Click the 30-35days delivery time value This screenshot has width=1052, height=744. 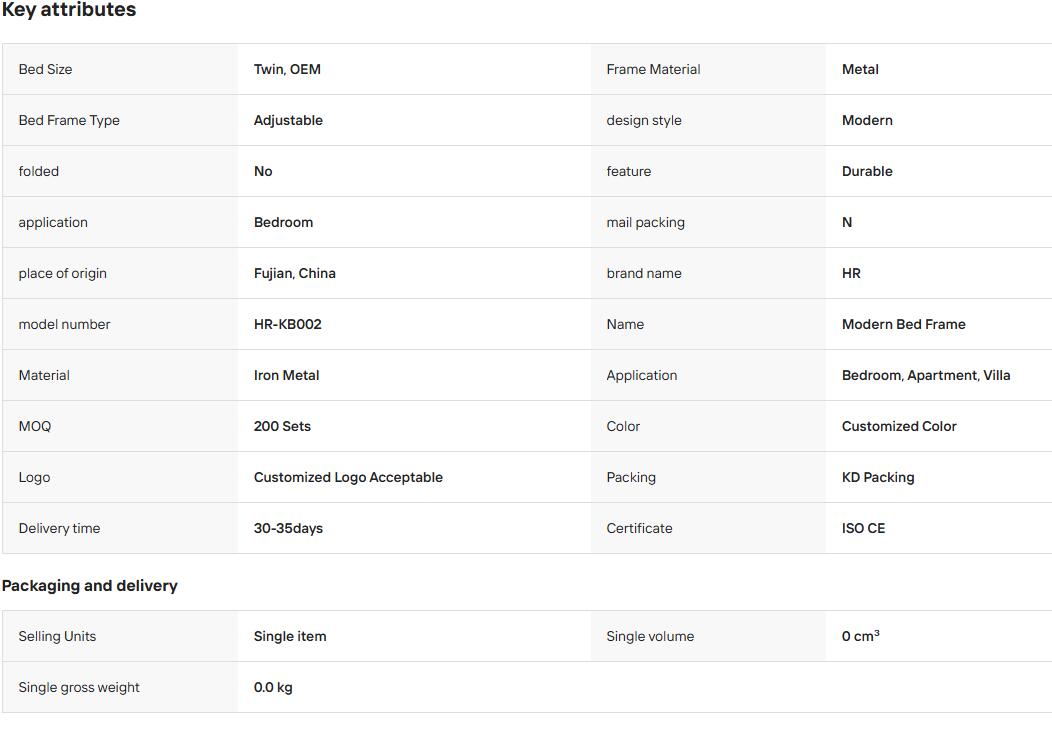(x=288, y=528)
